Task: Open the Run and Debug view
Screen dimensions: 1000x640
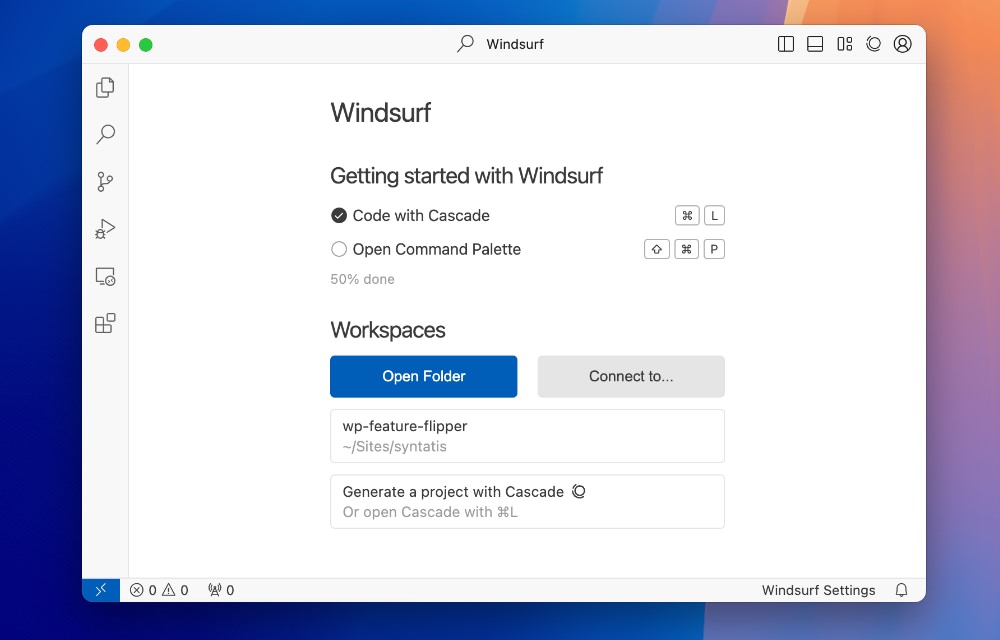Action: 105,229
